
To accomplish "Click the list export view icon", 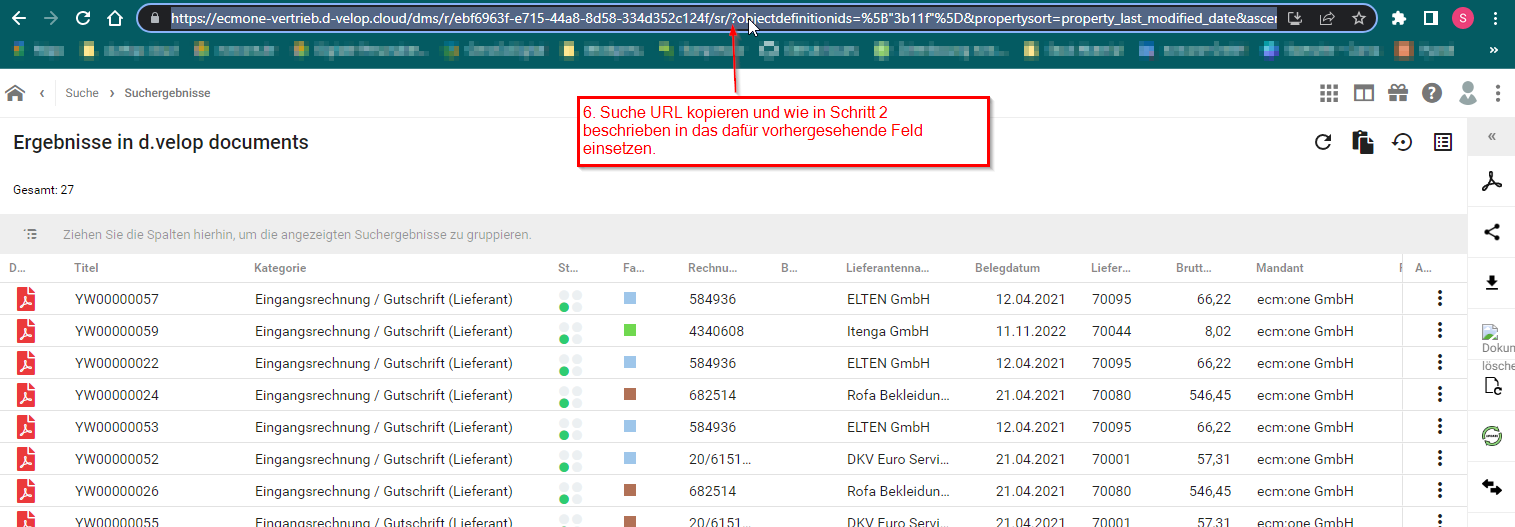I will [x=1442, y=142].
